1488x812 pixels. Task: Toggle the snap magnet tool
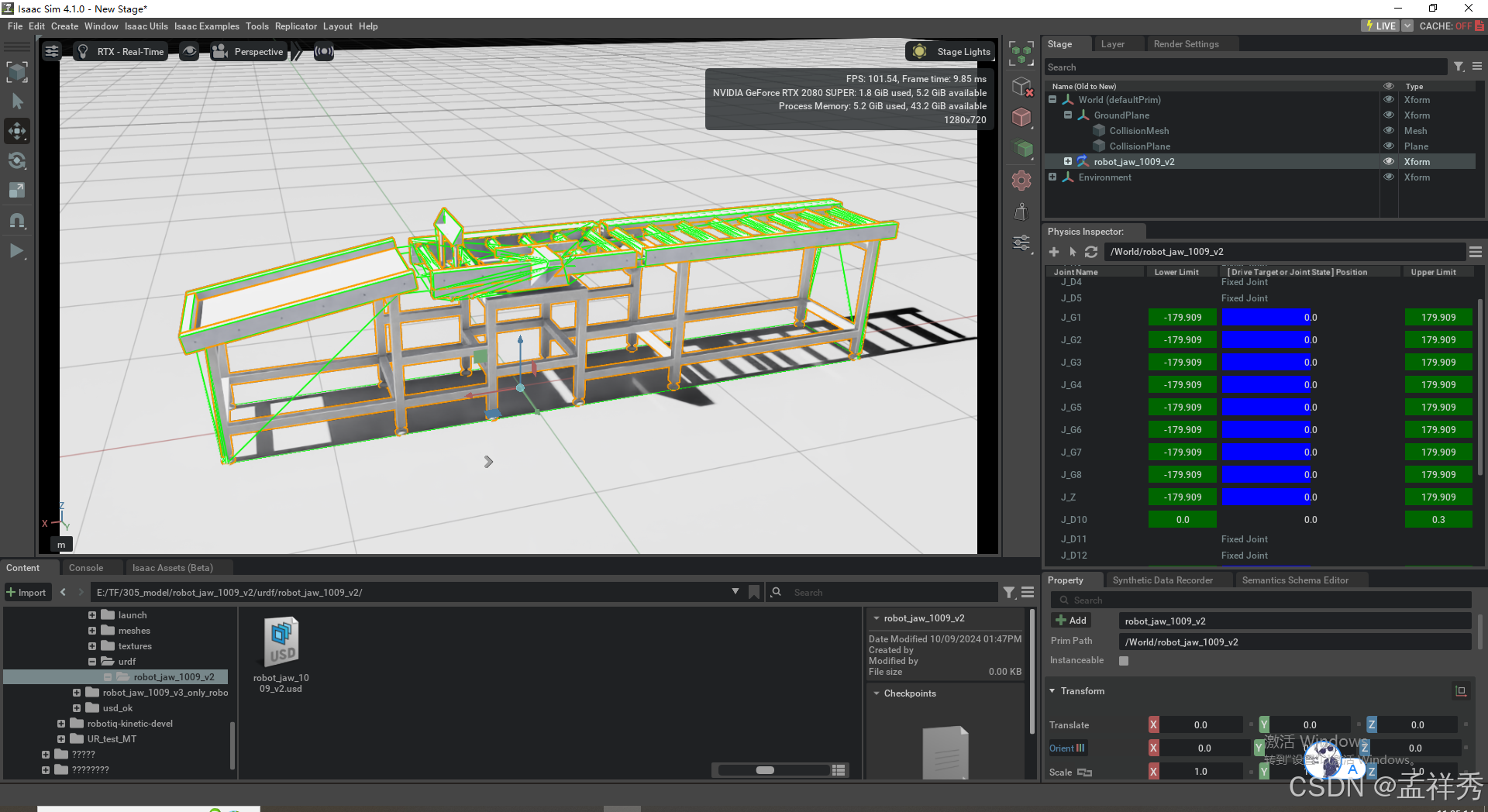(x=17, y=221)
